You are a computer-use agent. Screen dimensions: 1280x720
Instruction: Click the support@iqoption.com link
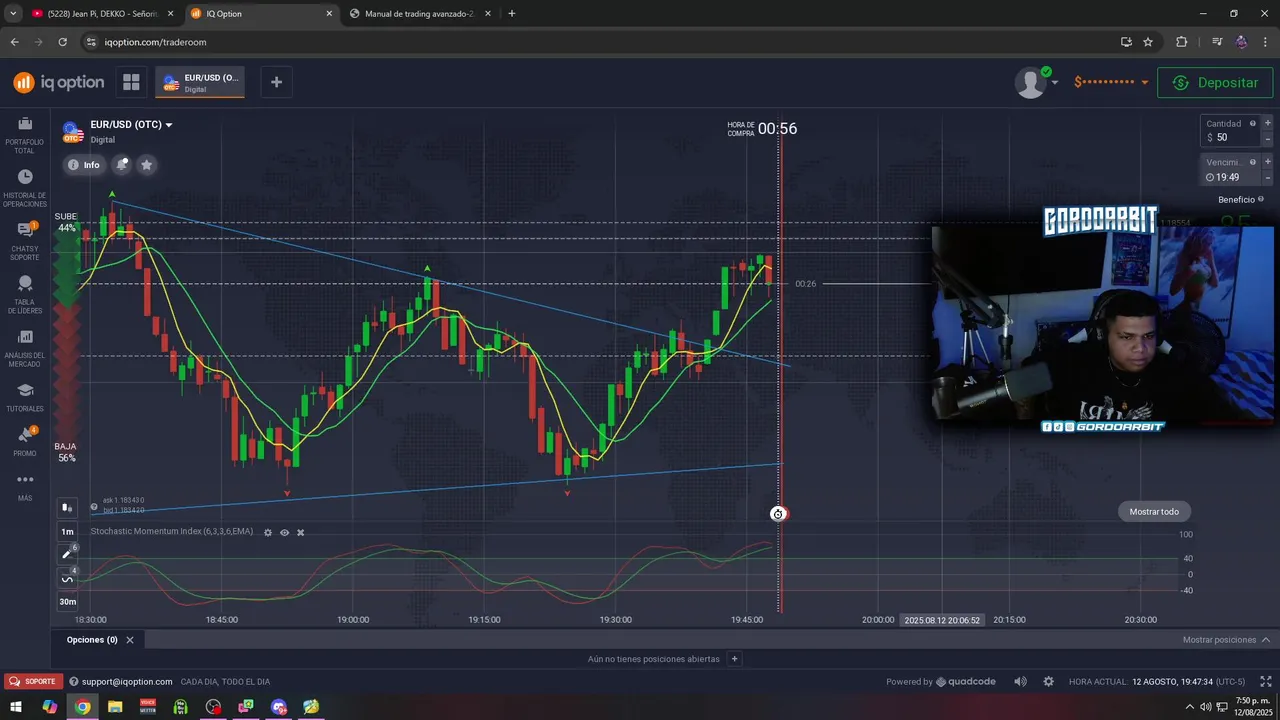127,681
